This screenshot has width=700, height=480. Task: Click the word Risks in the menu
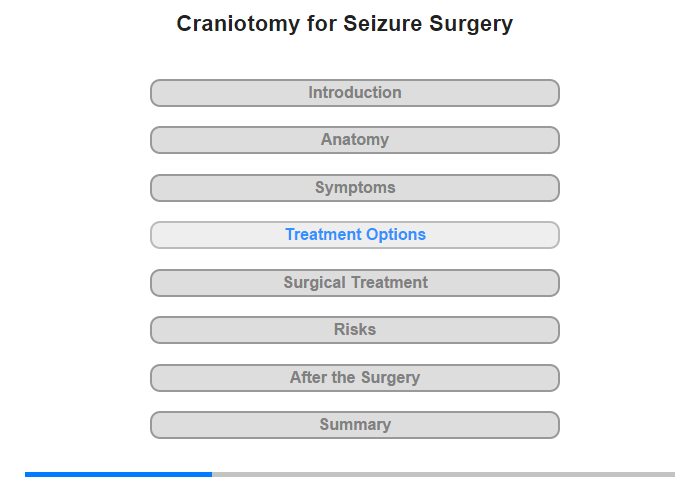tap(355, 330)
